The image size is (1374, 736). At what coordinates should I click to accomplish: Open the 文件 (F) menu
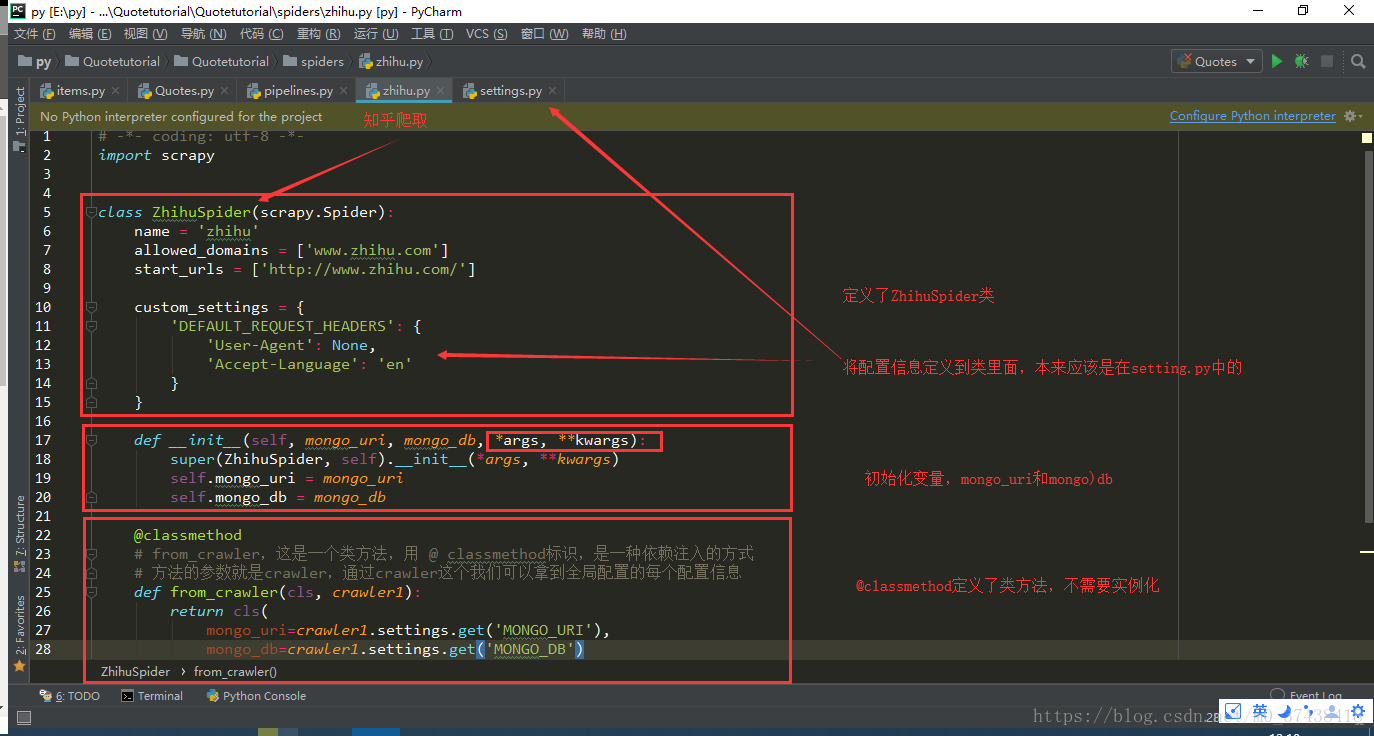click(34, 33)
